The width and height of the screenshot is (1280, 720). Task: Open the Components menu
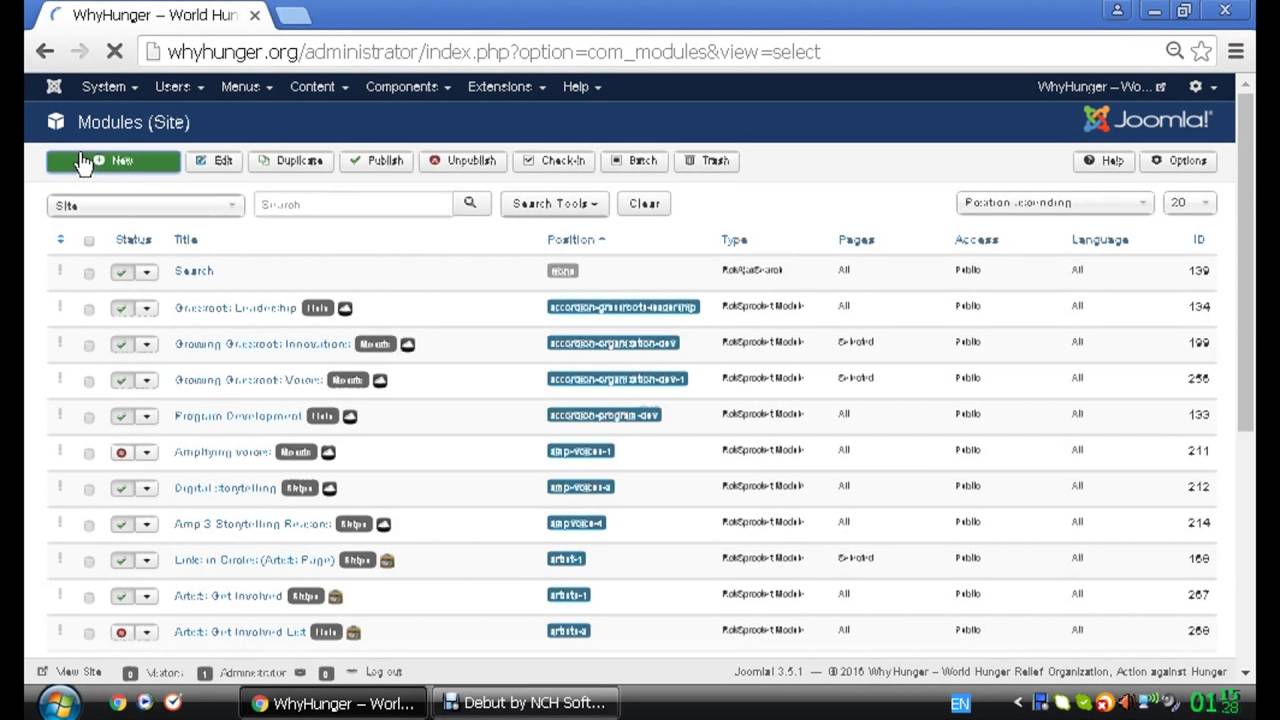pyautogui.click(x=408, y=87)
